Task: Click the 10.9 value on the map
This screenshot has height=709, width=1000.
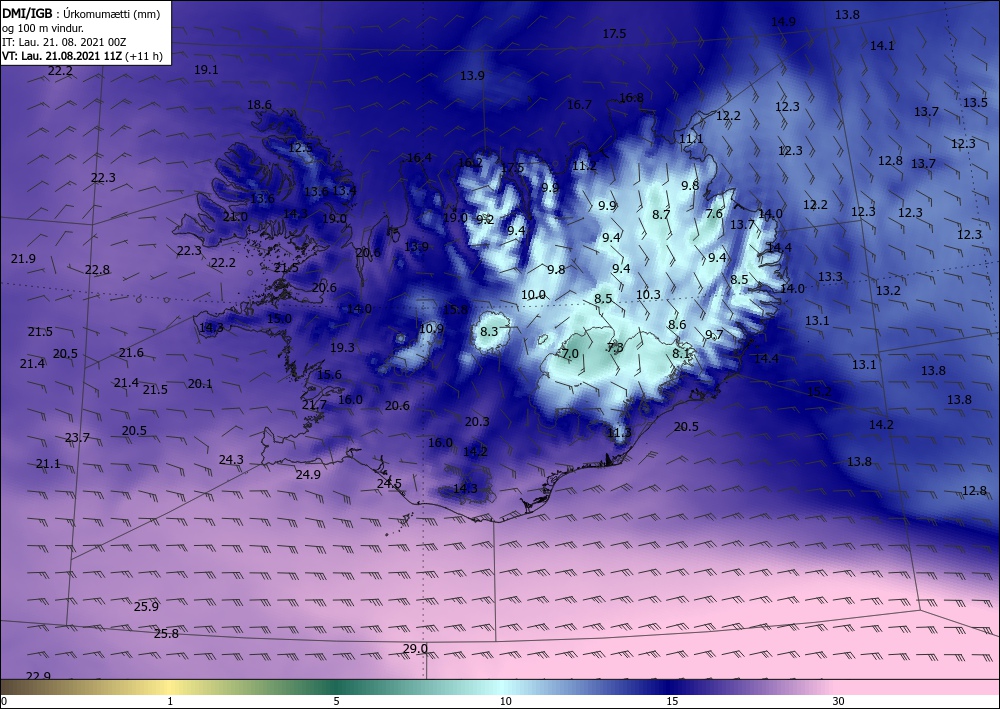Action: tap(431, 329)
